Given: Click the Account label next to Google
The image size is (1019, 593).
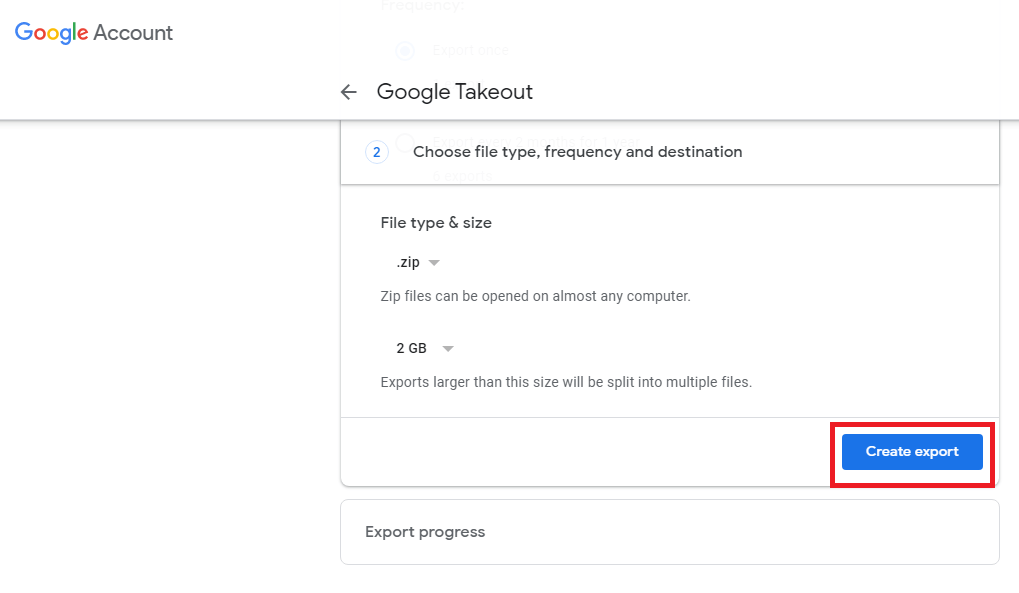Looking at the screenshot, I should 135,32.
